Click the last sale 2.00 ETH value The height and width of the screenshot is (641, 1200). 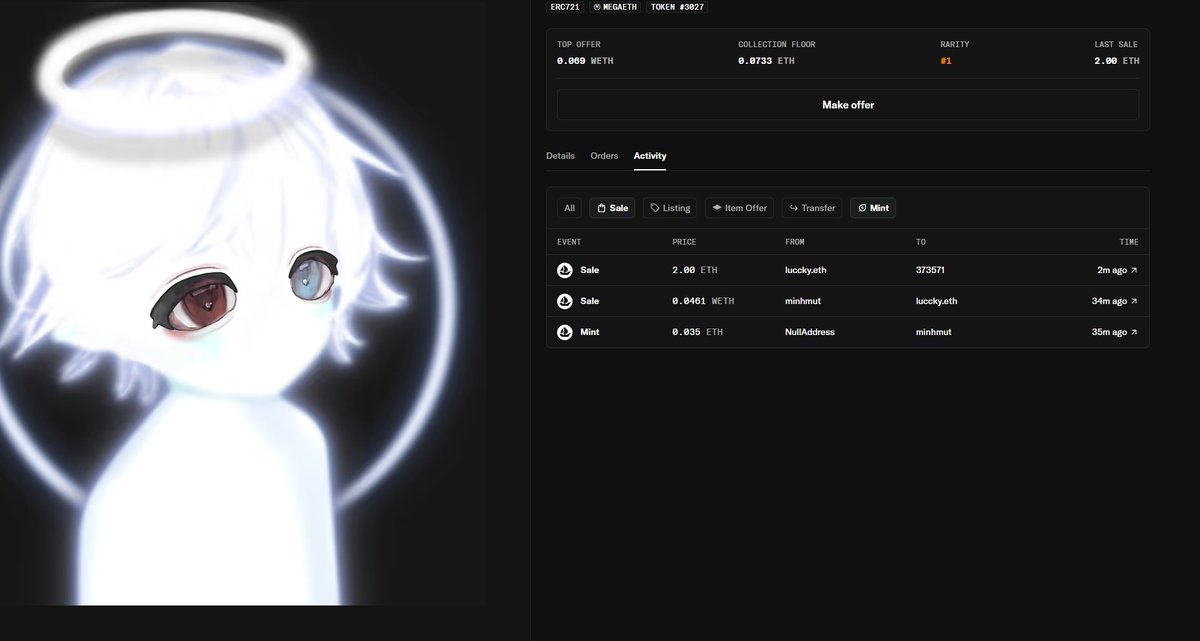click(1116, 61)
